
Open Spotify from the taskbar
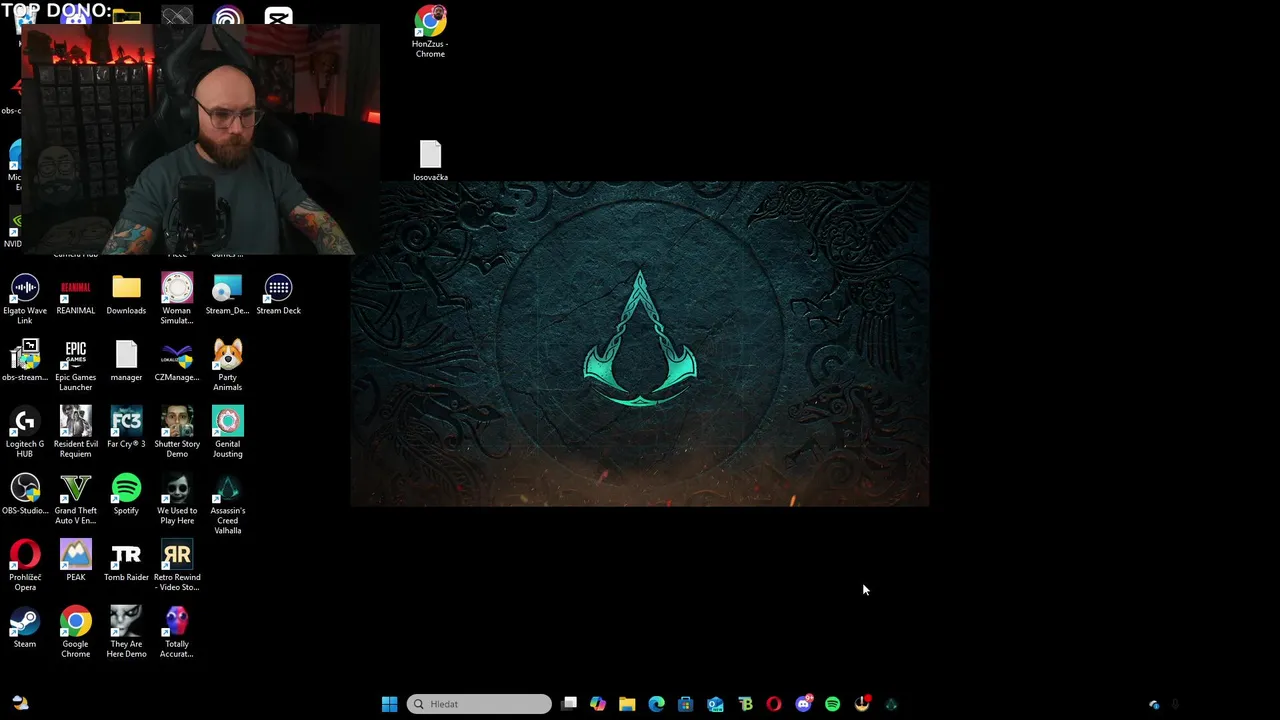(x=832, y=704)
